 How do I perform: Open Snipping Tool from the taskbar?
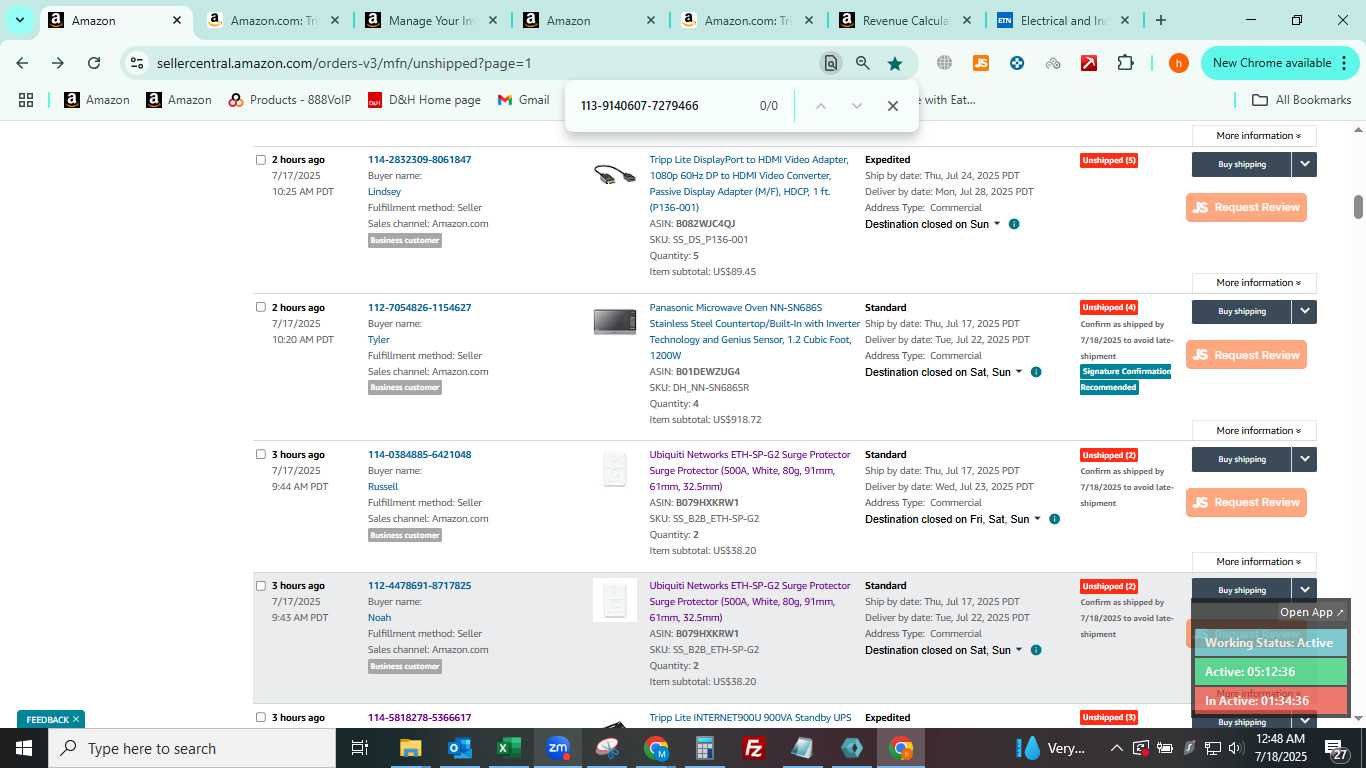tap(607, 748)
